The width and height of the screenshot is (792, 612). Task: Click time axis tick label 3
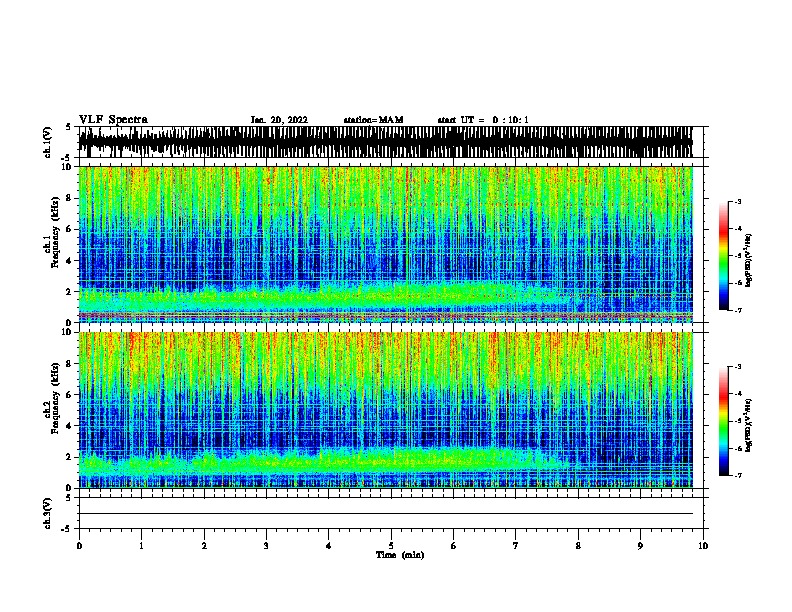tap(266, 546)
